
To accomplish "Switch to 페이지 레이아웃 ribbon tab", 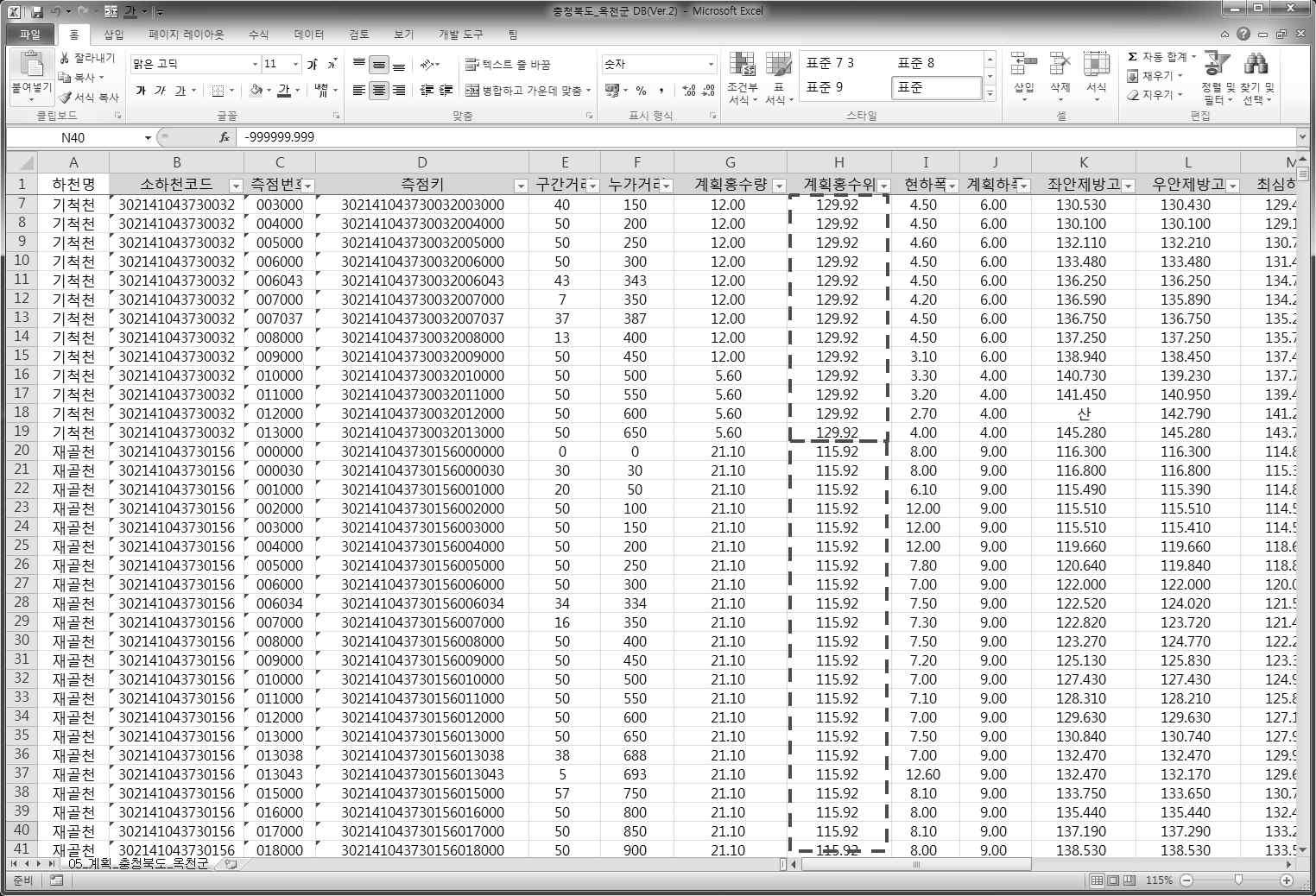I will (x=186, y=35).
